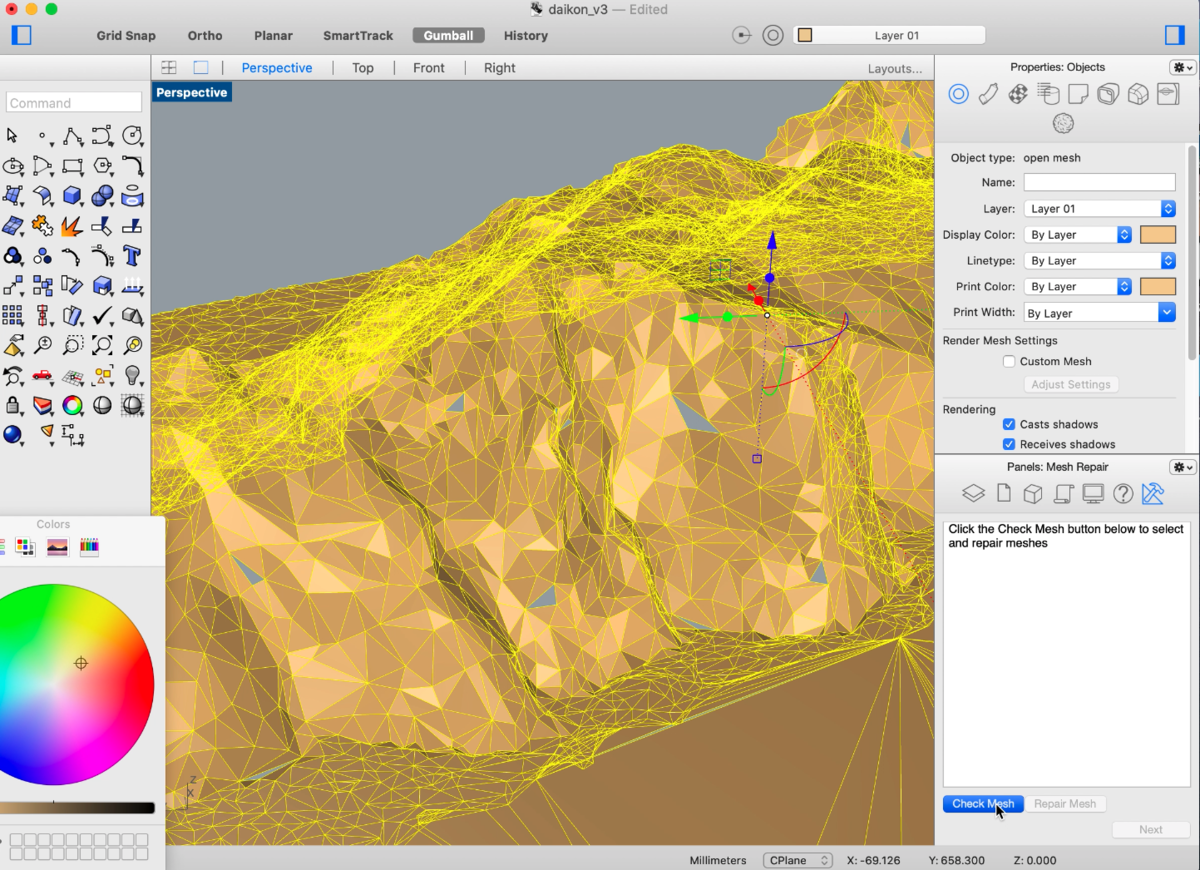The image size is (1200, 870).
Task: Click the Perspective viewport title label
Action: point(192,92)
